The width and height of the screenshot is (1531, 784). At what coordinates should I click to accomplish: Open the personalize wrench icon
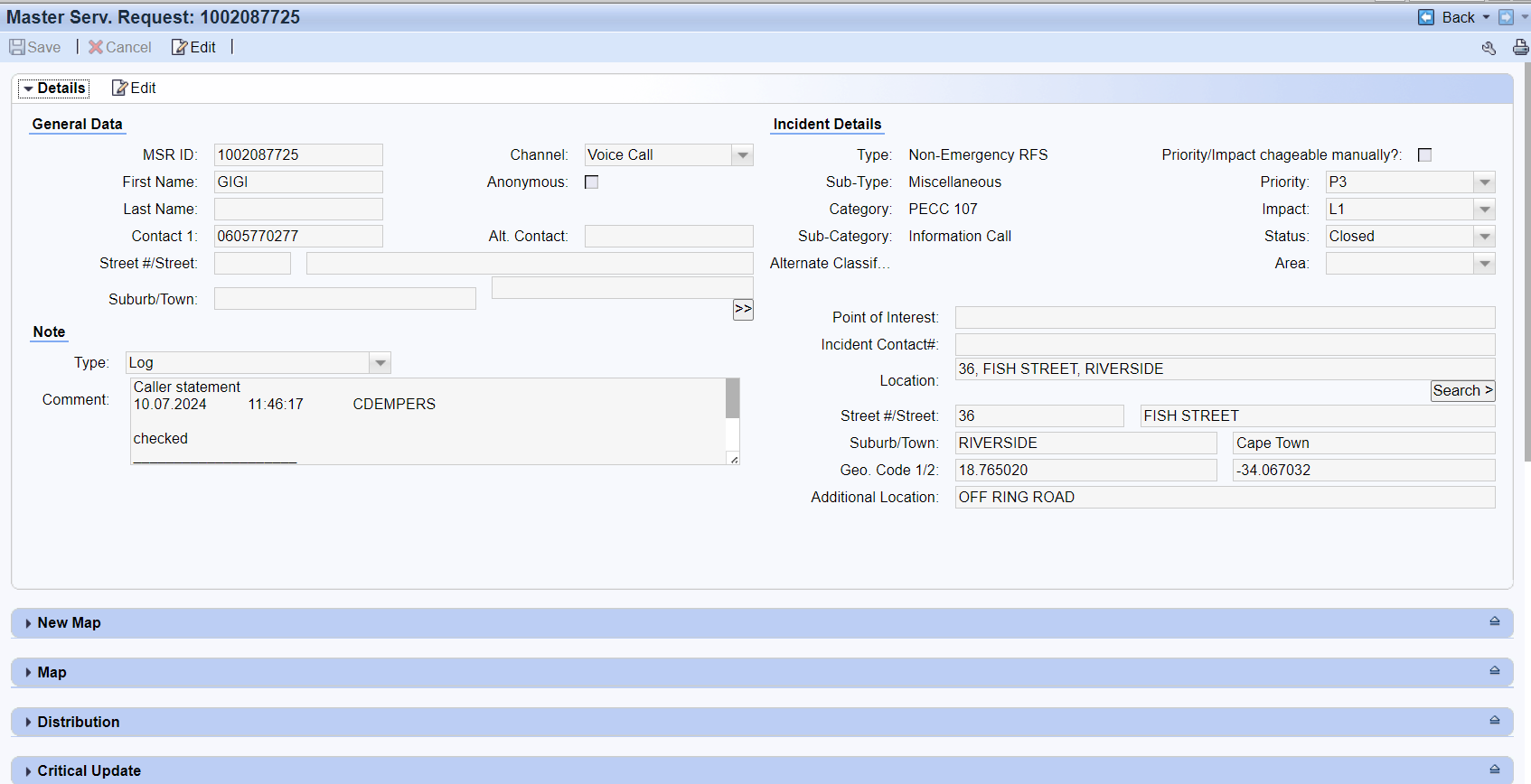[1489, 48]
